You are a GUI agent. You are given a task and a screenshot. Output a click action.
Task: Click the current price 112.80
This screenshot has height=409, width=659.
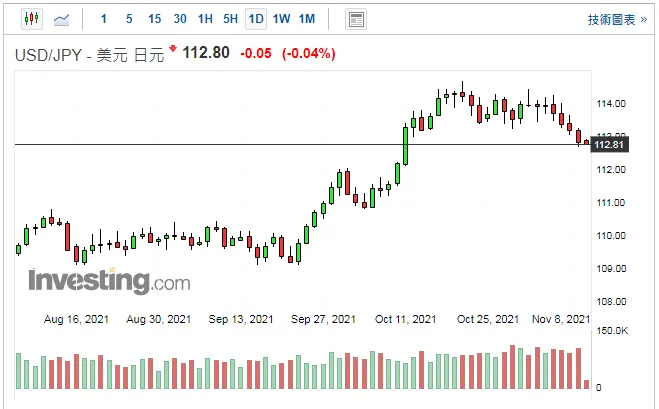coord(206,53)
